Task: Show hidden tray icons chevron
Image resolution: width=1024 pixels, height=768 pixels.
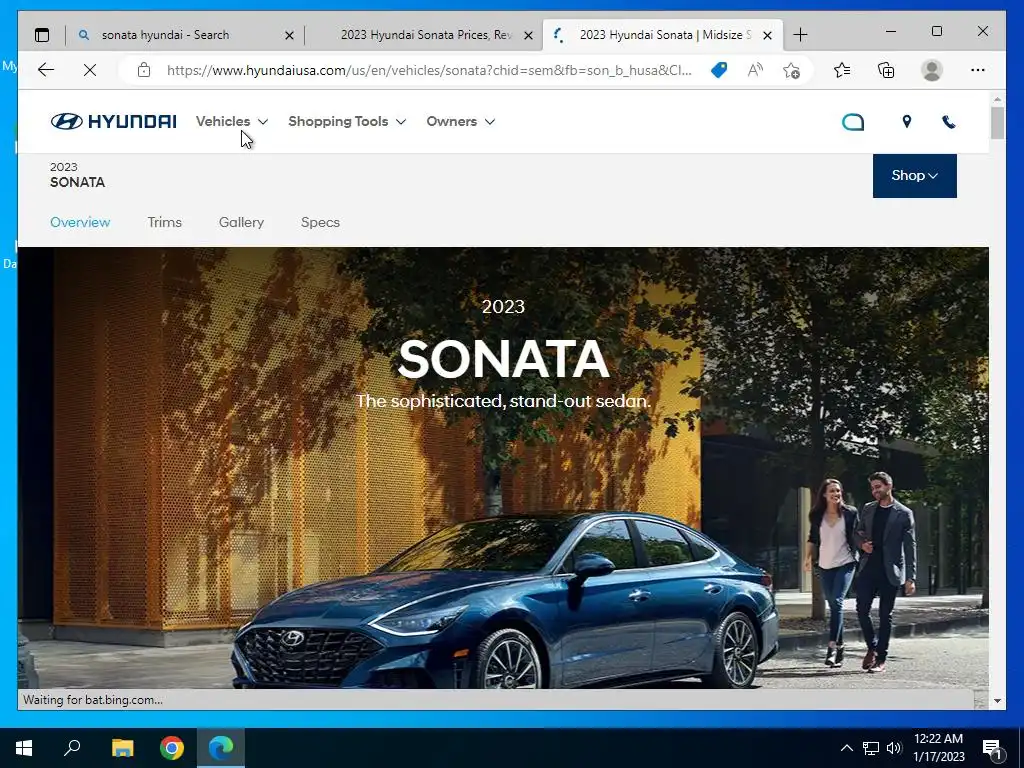Action: coord(846,748)
